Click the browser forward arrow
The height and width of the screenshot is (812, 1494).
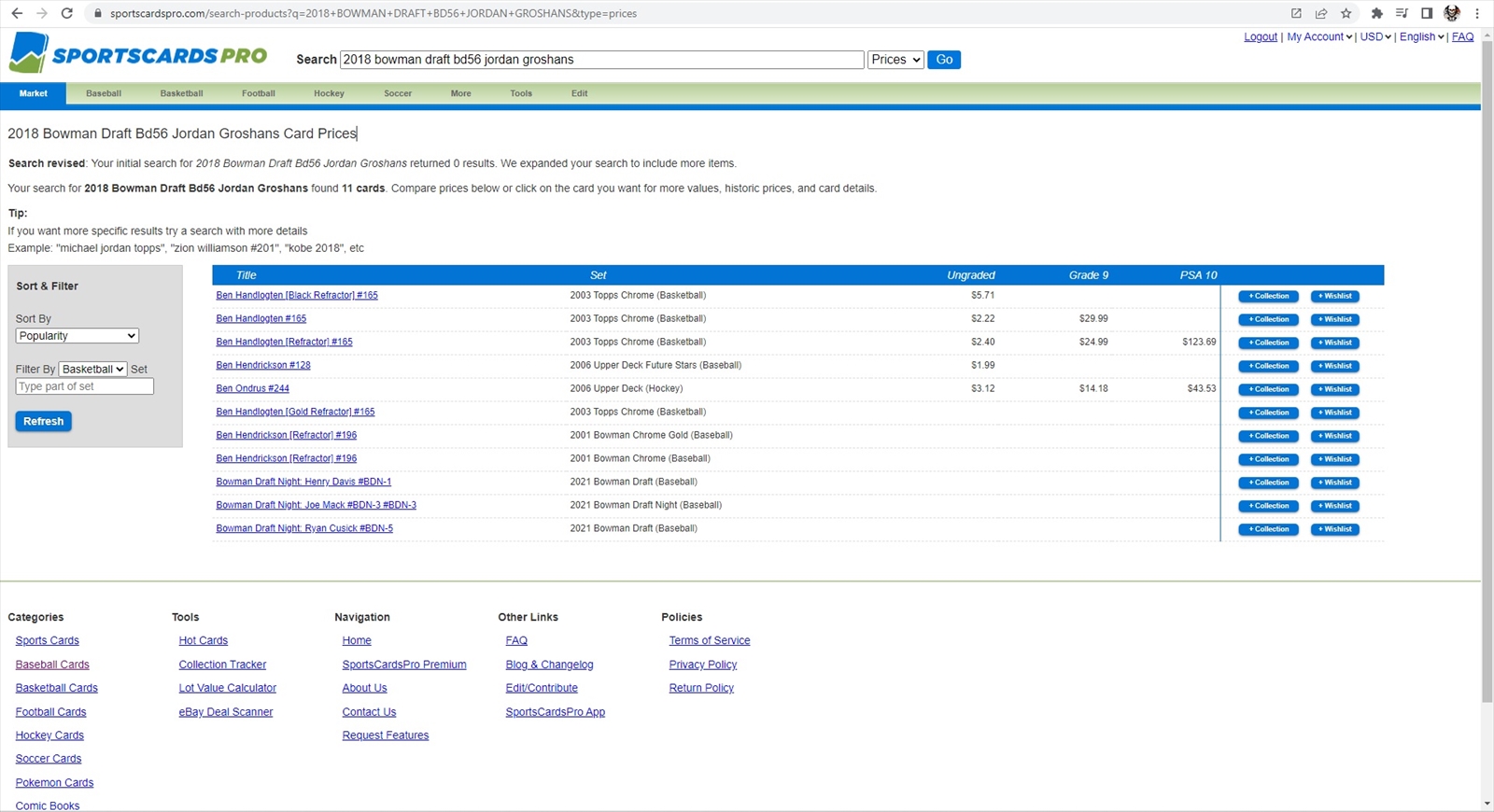(42, 13)
